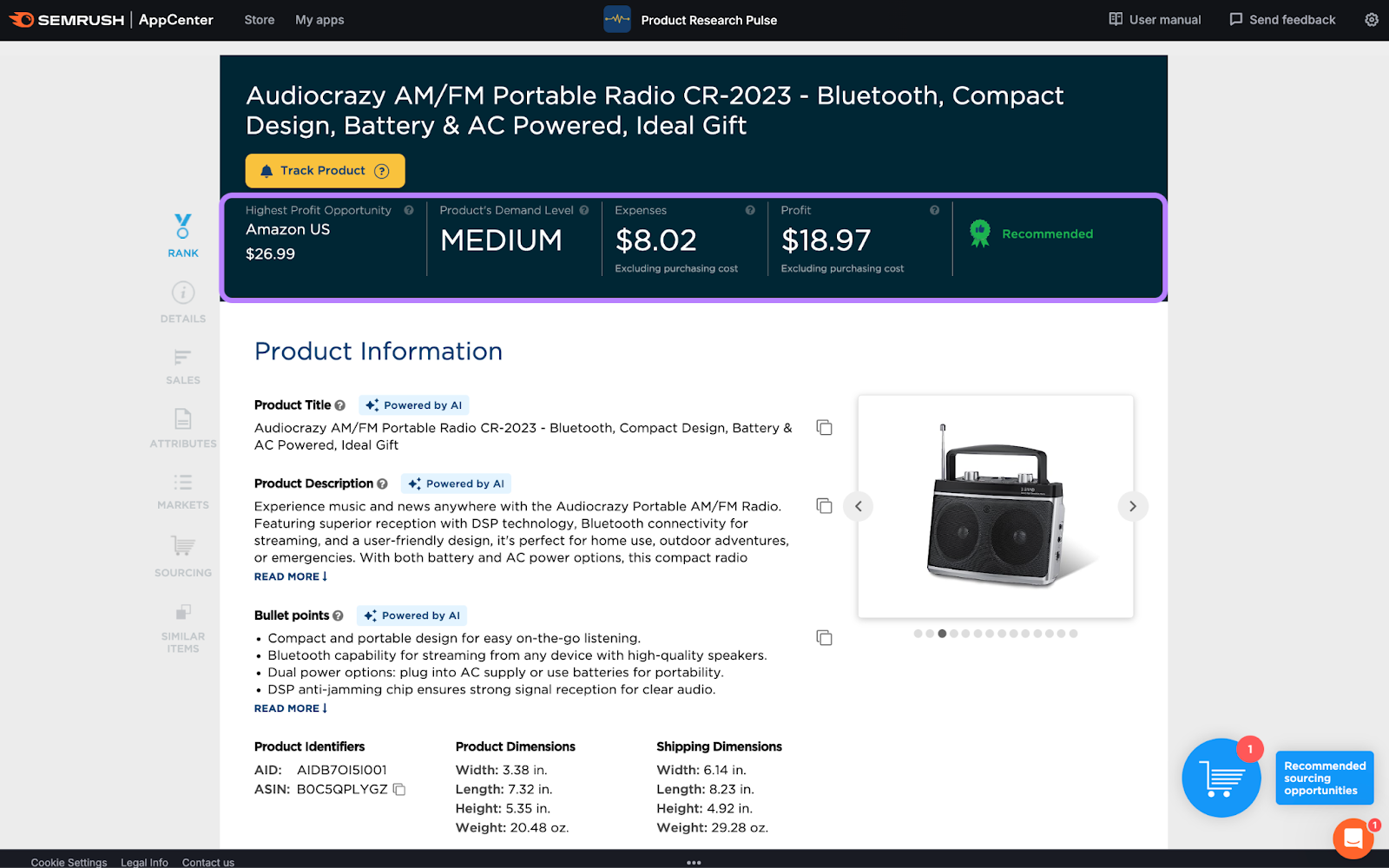The image size is (1389, 868).
Task: Open the User manual link
Action: click(x=1155, y=20)
